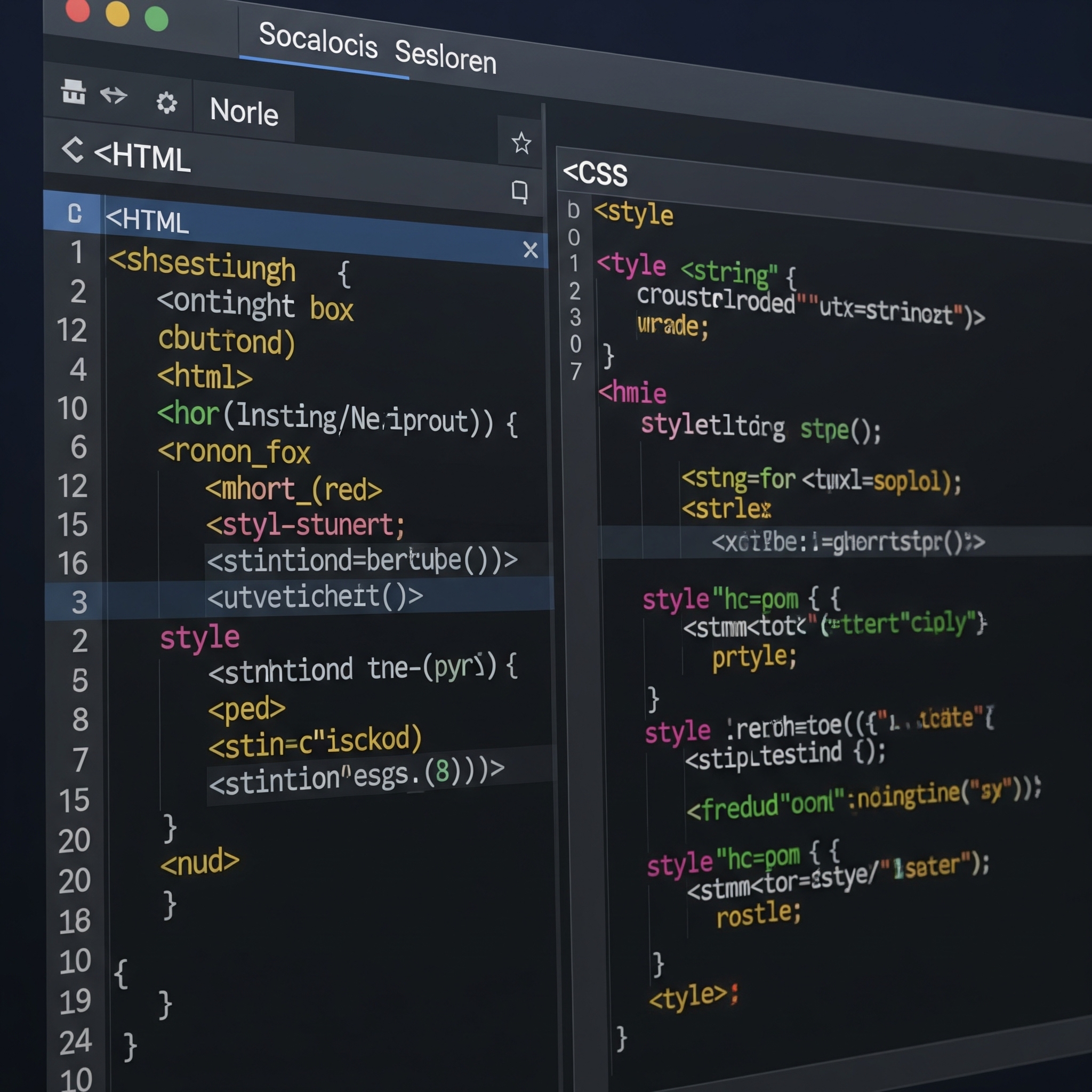1092x1092 pixels.
Task: Click the line starting "style :rerbh=toe"
Action: pos(820,725)
